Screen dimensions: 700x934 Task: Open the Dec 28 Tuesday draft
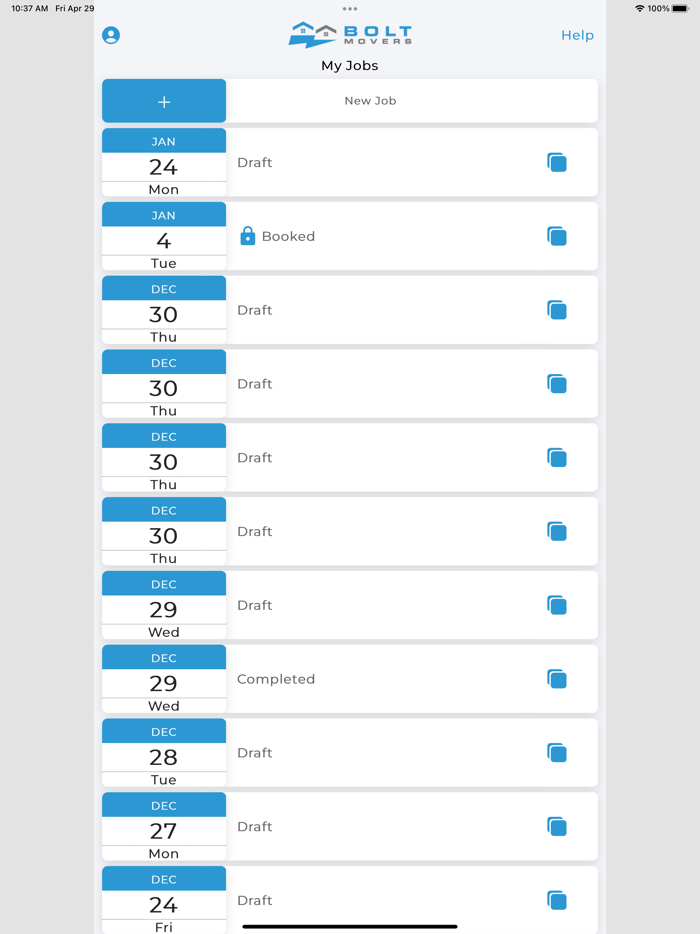click(380, 753)
